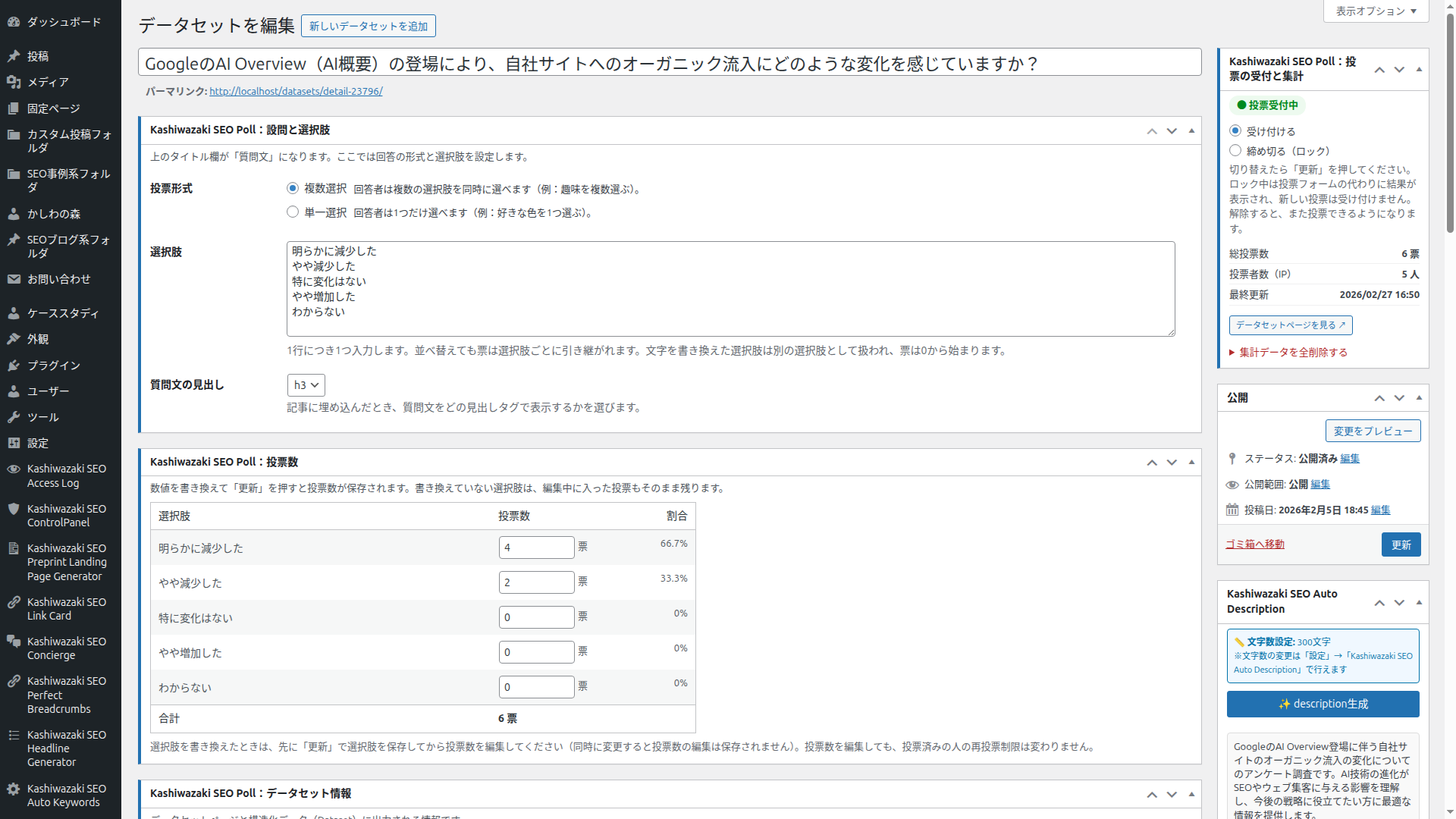Click 集計データを全削除する link
Viewport: 1456px width, 819px height.
1294,352
